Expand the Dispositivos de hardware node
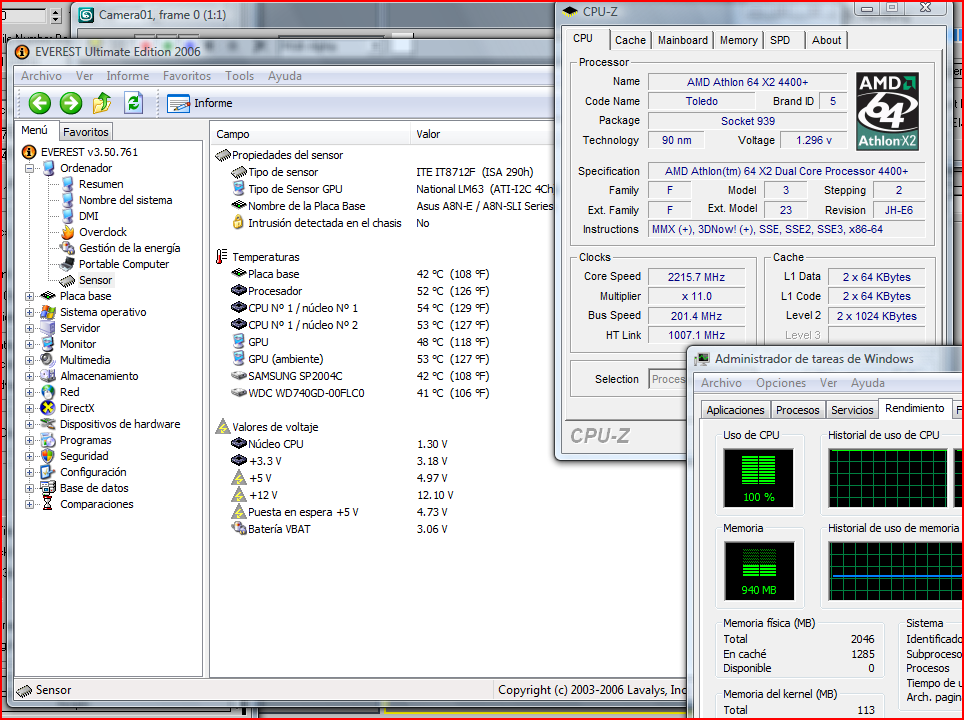Viewport: 964px width, 720px height. (29, 424)
